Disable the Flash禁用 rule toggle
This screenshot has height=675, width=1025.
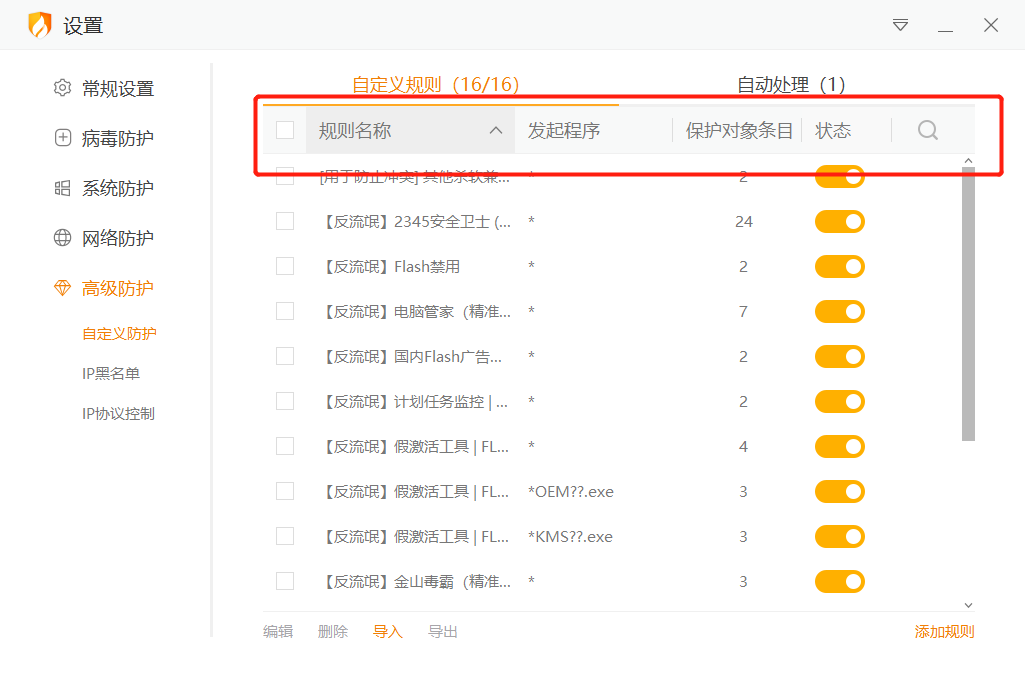click(839, 266)
